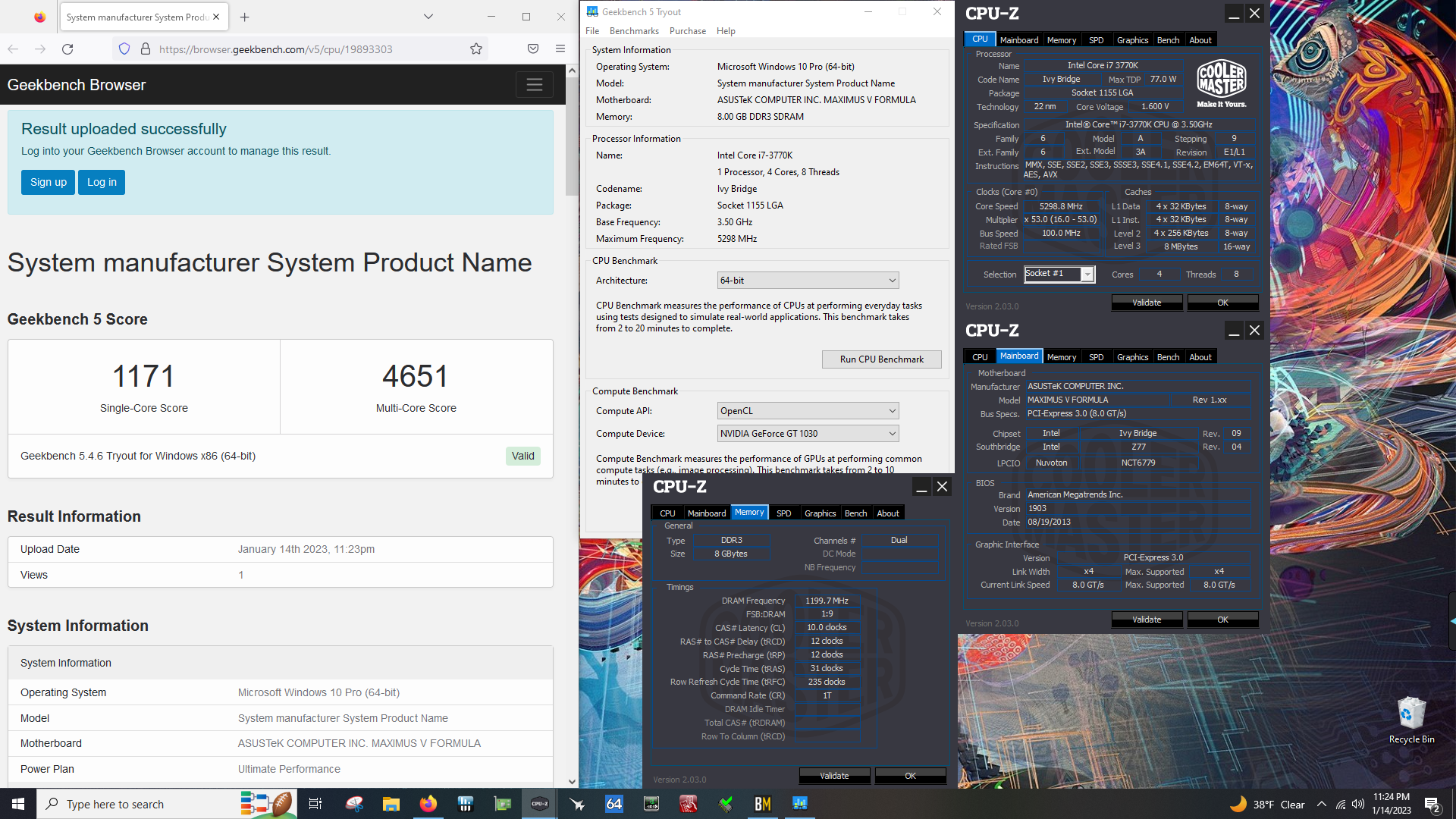Reload the Geekbench Browser page
The width and height of the screenshot is (1456, 819).
67,49
